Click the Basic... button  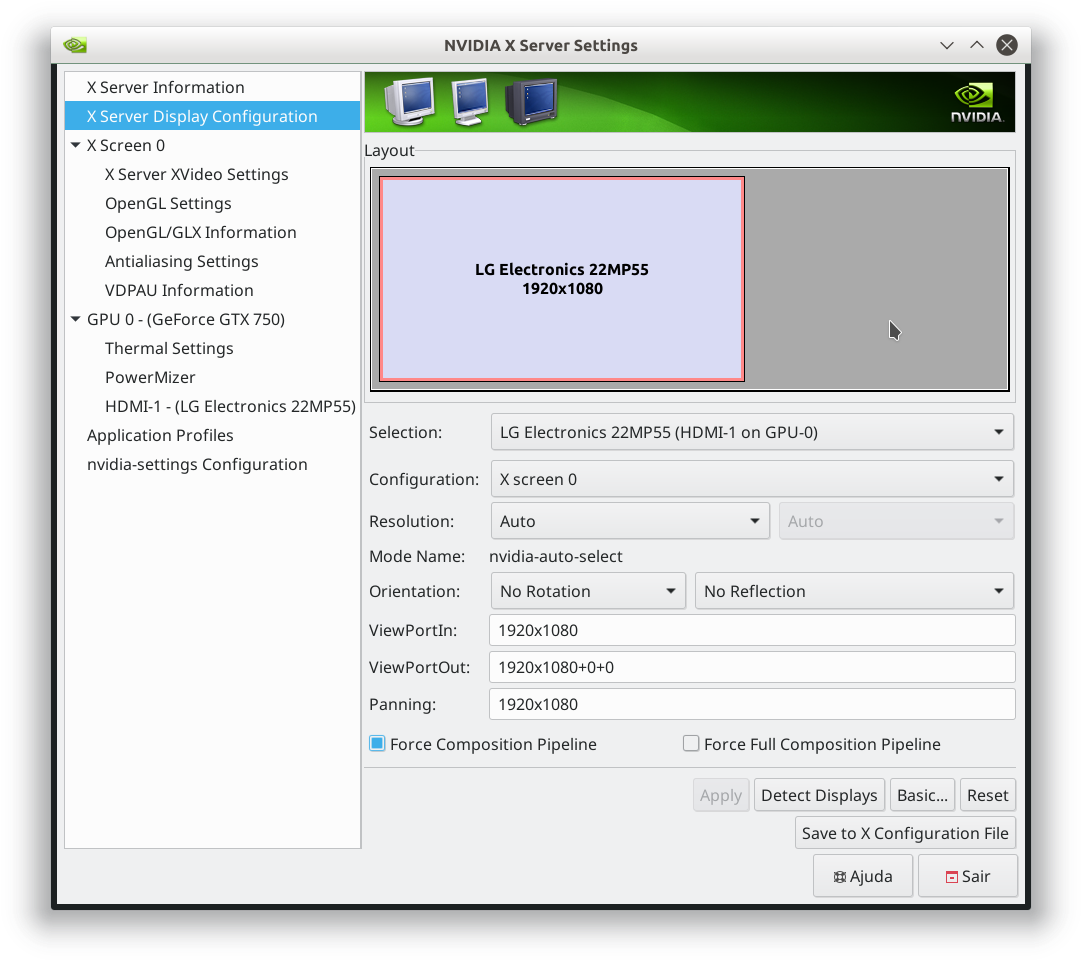tap(922, 795)
